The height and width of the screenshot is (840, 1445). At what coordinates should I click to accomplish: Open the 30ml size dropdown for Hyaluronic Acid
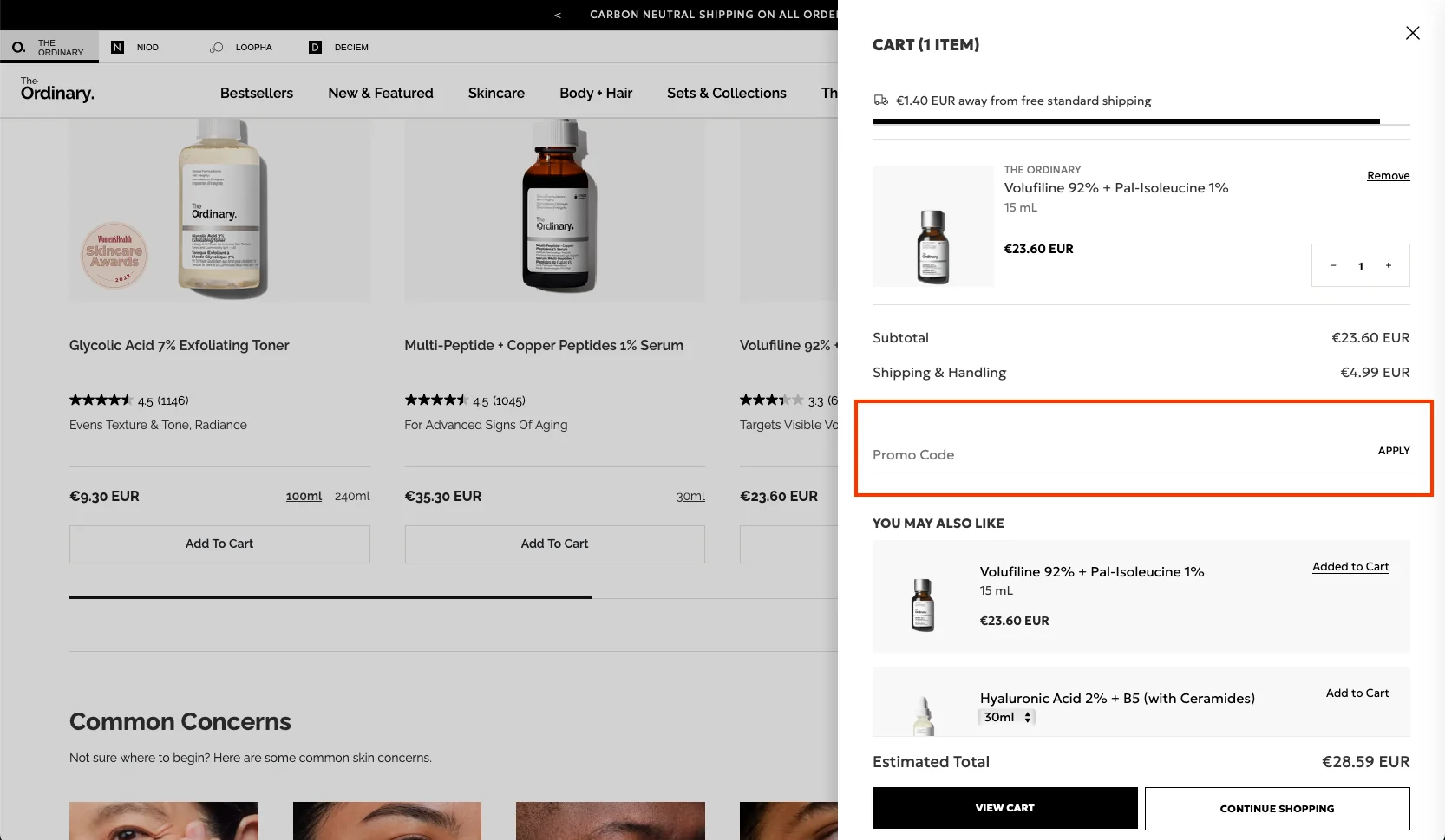click(1006, 717)
